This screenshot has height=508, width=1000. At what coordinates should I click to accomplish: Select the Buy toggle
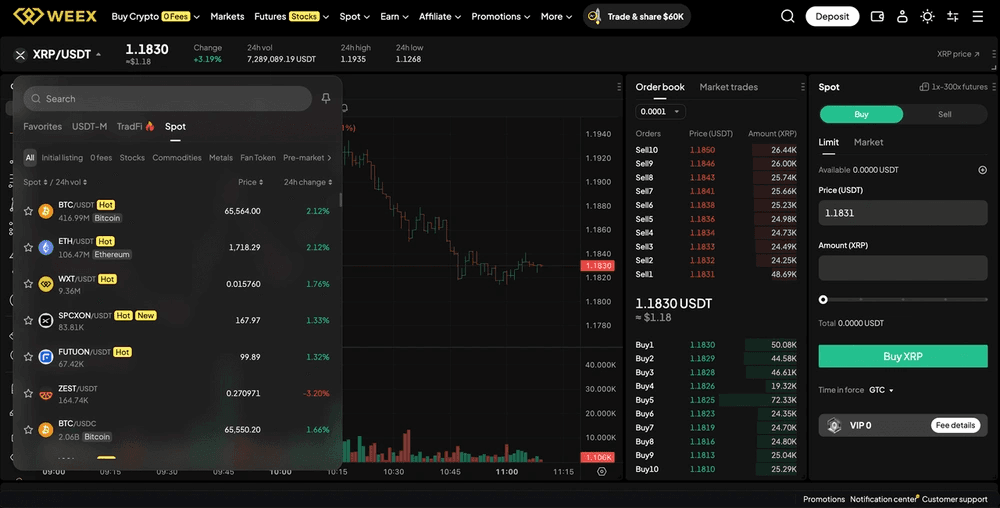(x=861, y=114)
